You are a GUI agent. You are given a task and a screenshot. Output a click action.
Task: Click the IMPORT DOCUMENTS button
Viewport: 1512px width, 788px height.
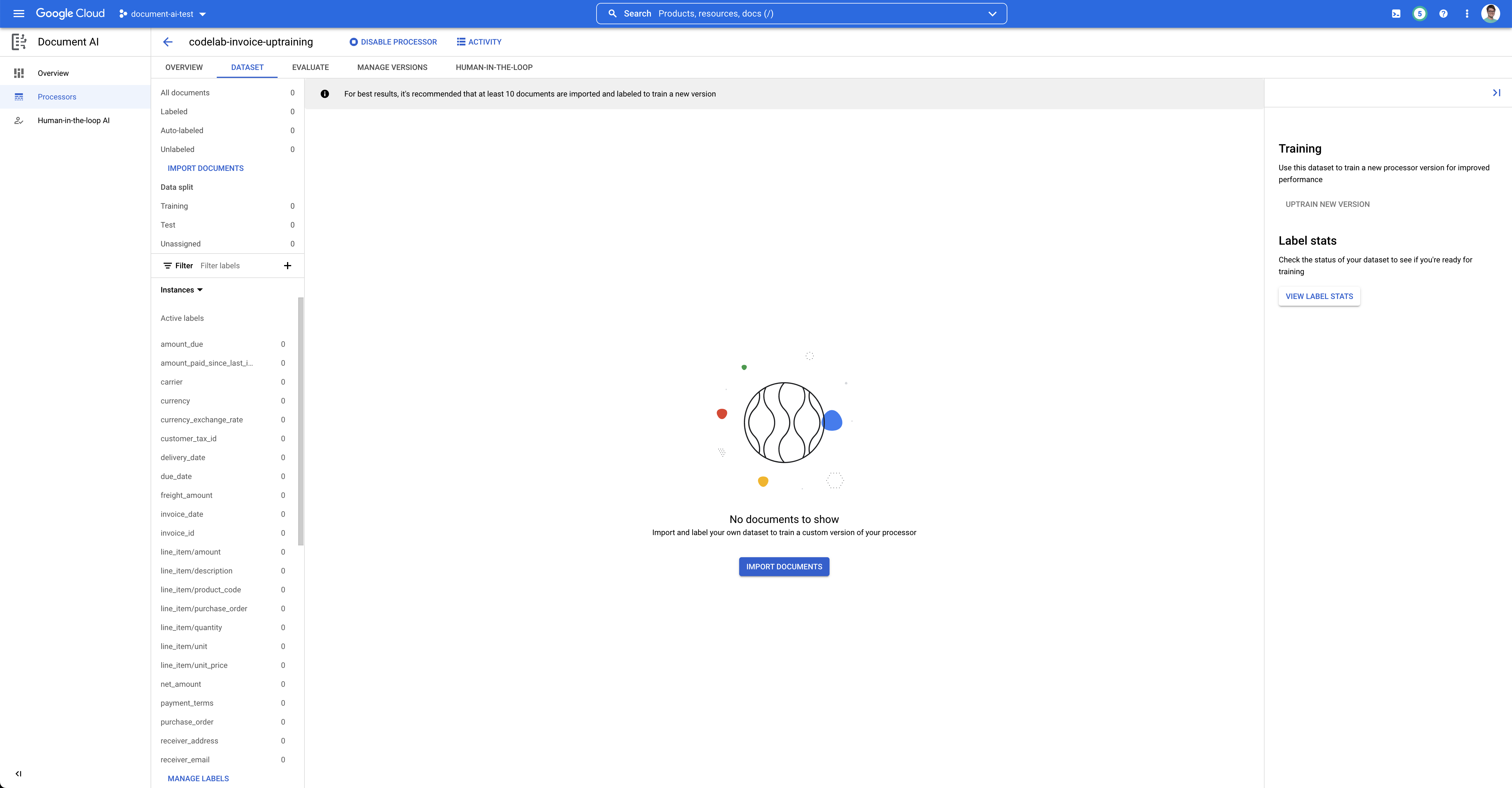(x=783, y=566)
